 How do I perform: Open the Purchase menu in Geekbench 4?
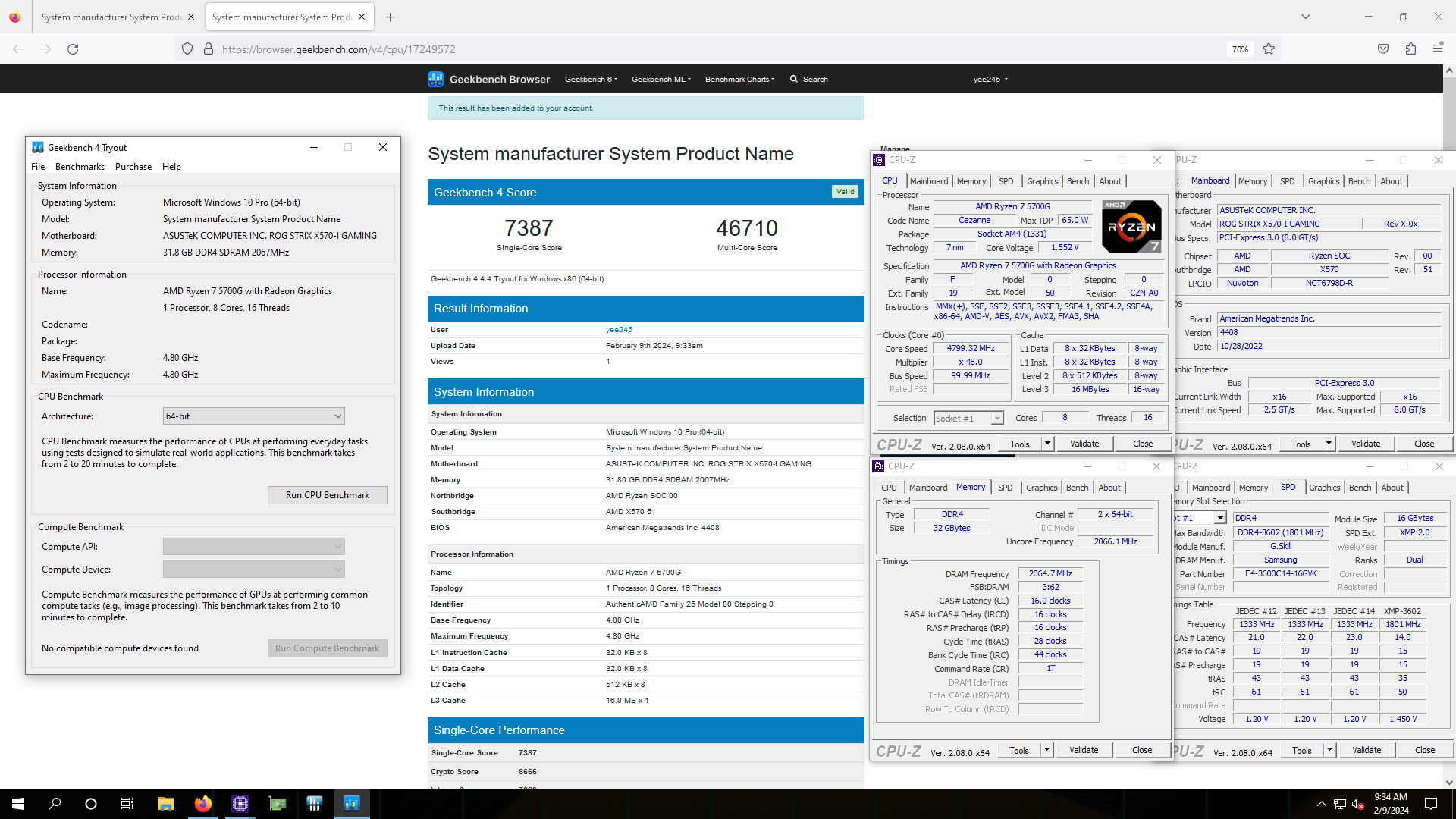pos(133,167)
